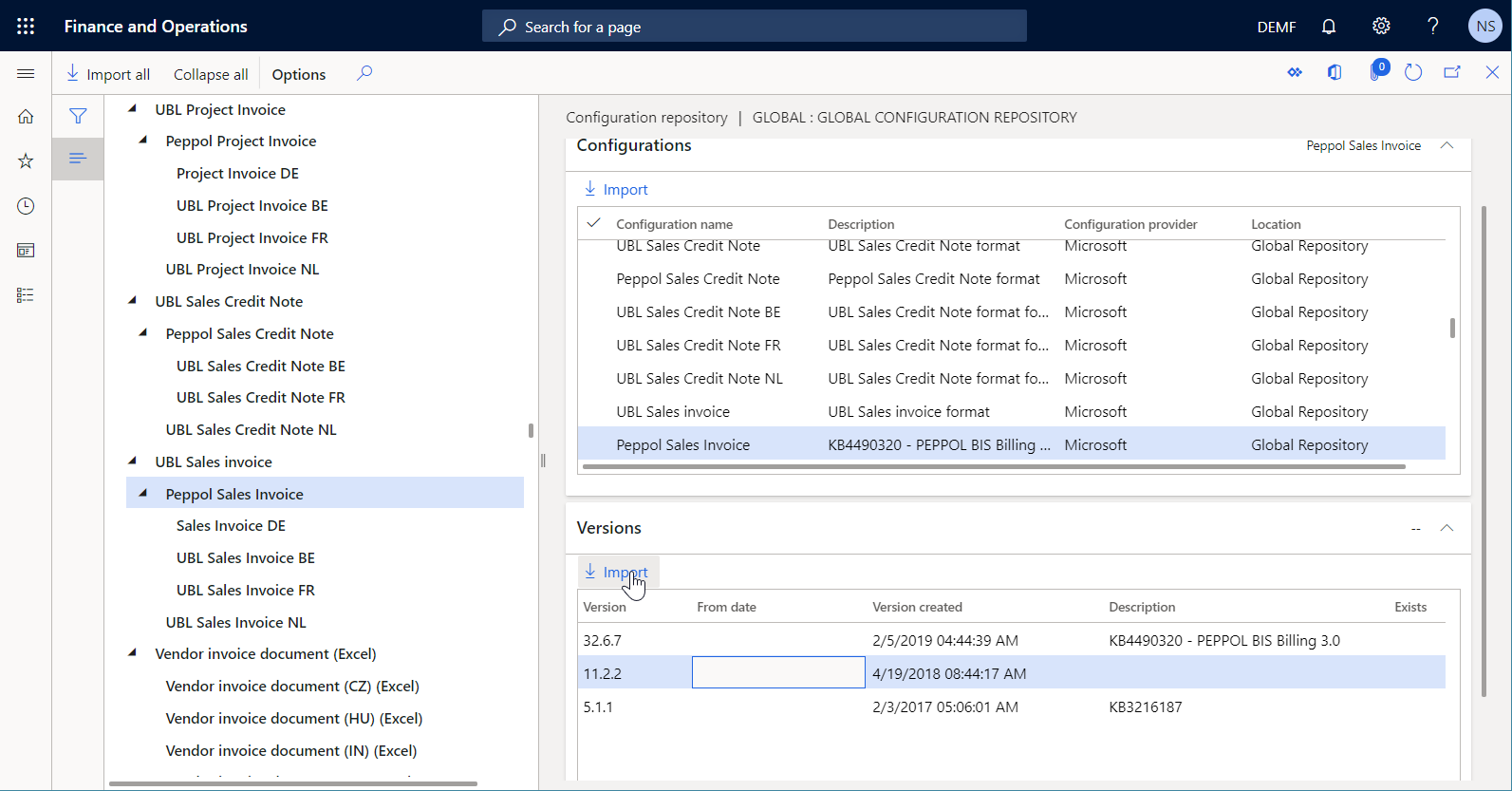The height and width of the screenshot is (791, 1512).
Task: Switch the DEMF company selector
Action: click(x=1277, y=27)
